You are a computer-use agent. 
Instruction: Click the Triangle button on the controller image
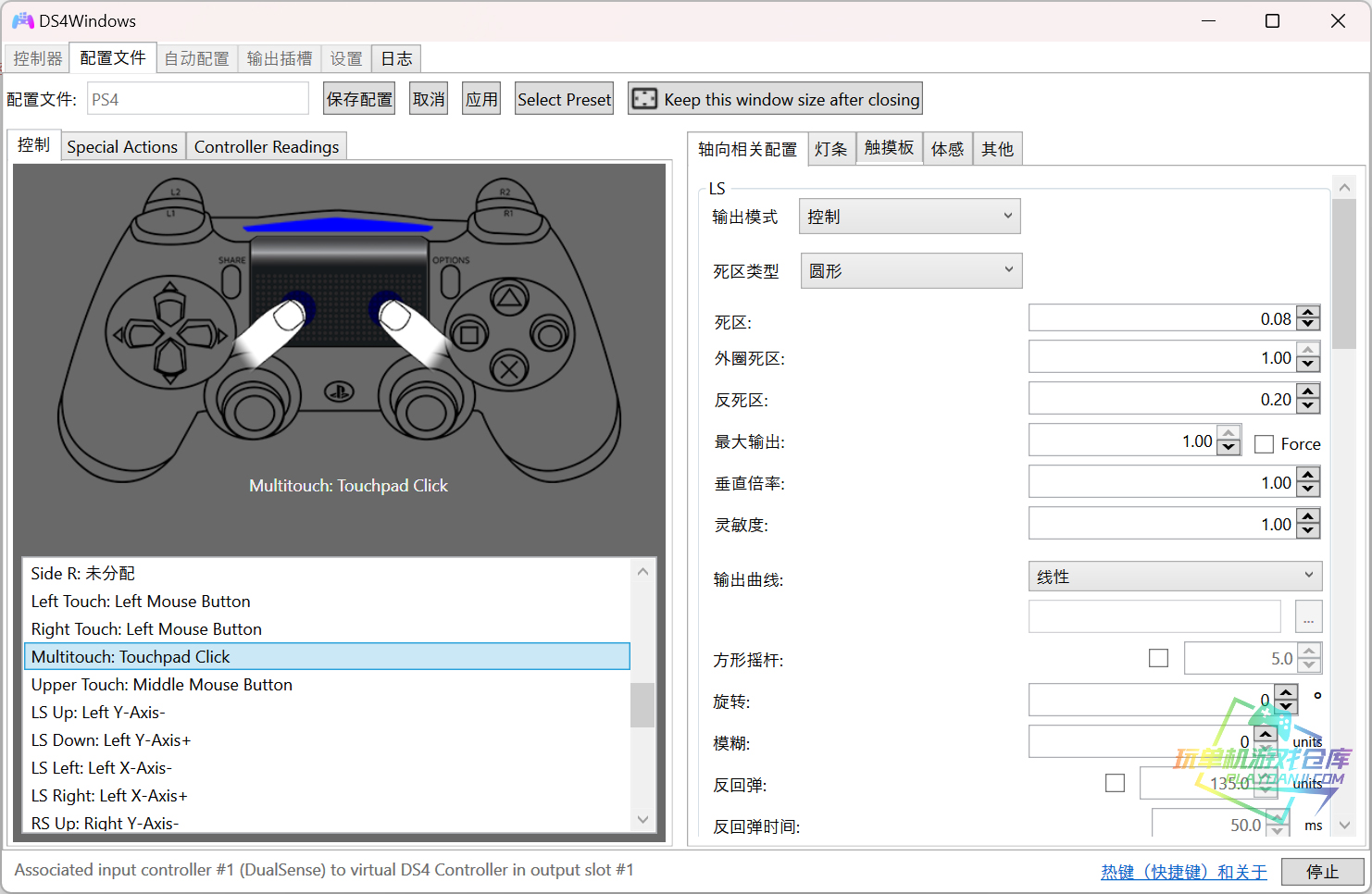point(508,297)
